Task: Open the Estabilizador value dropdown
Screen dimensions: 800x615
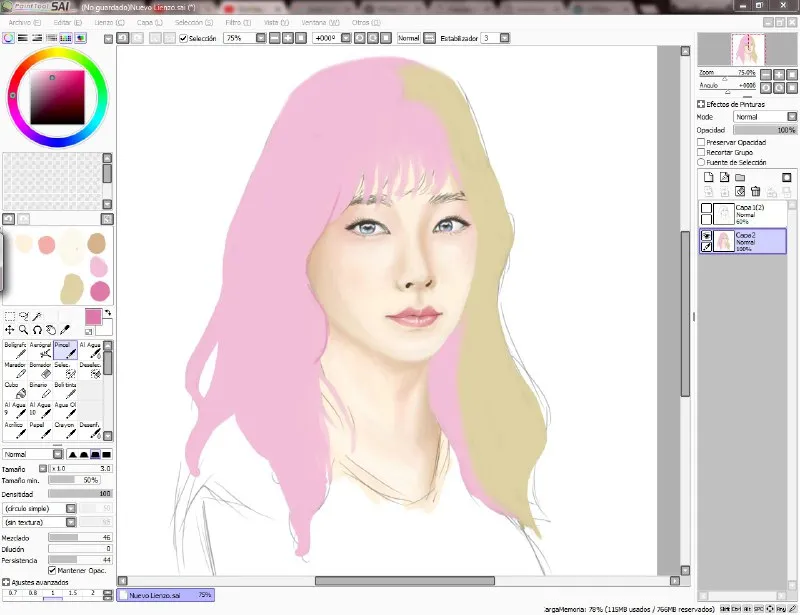Action: coord(505,38)
